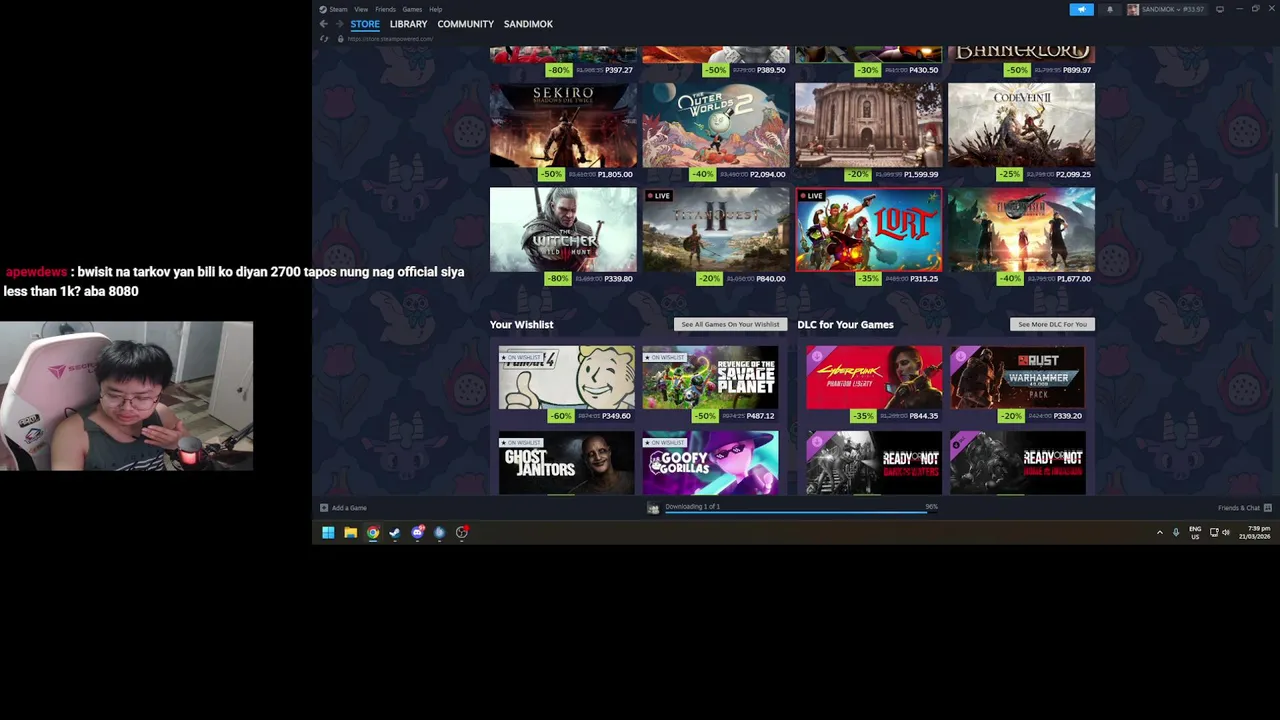This screenshot has width=1280, height=720.
Task: Open the Goofy Gorillas wishlist card
Action: pos(710,463)
